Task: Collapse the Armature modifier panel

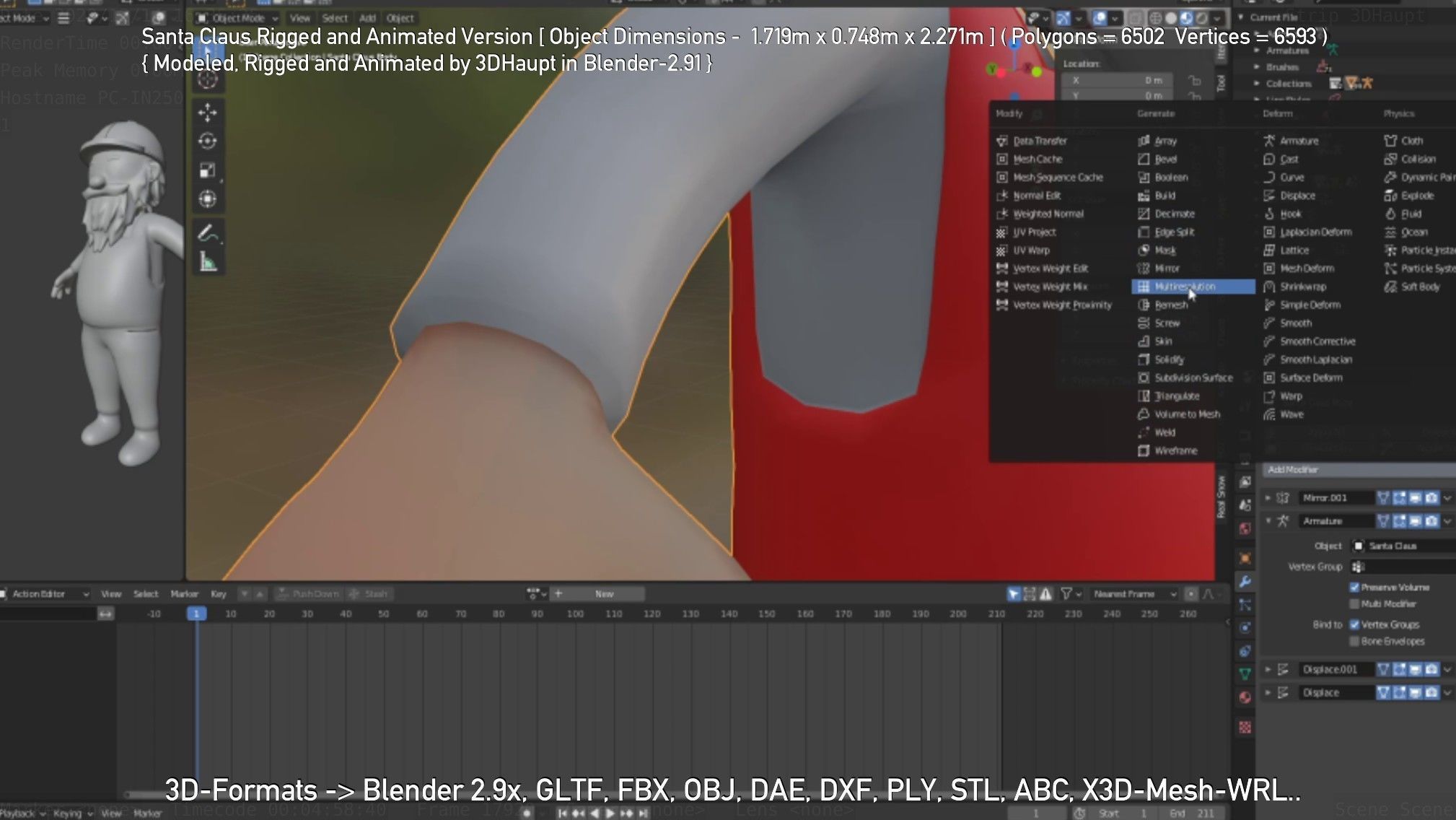Action: (1268, 521)
